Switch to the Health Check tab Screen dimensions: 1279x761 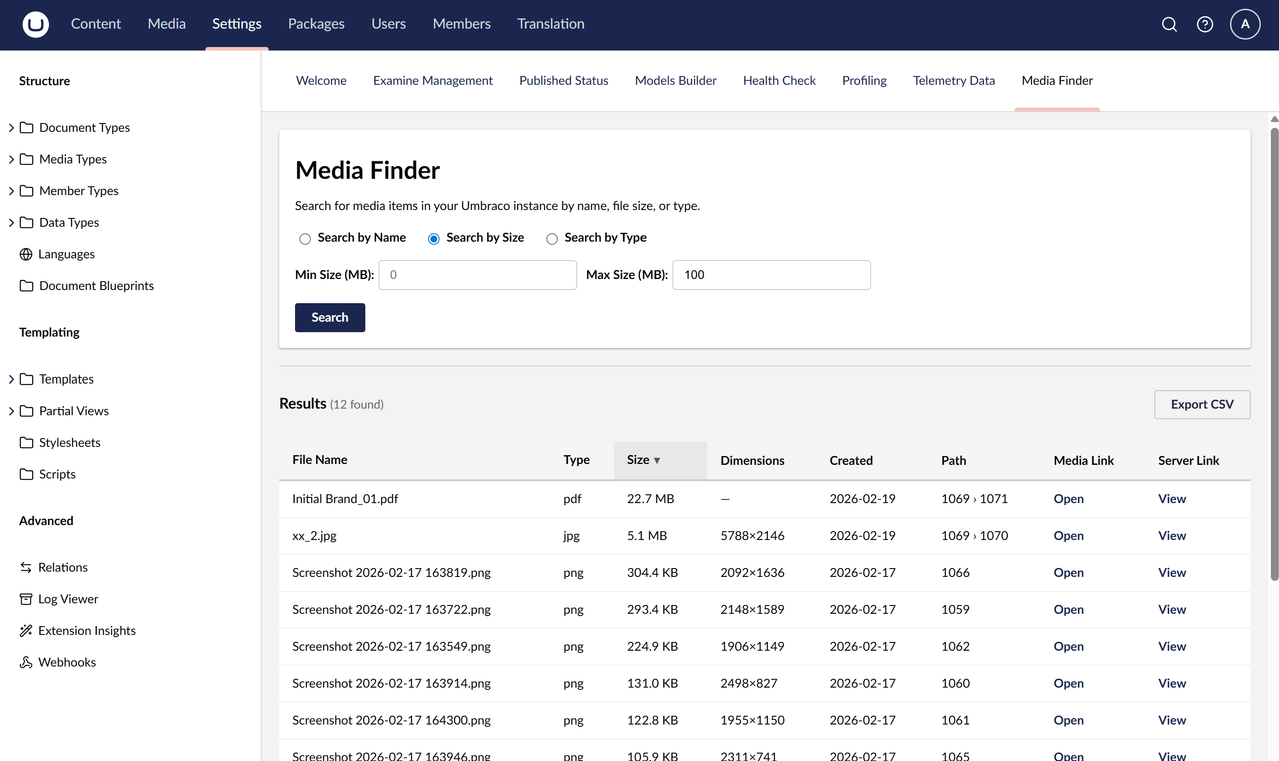[x=779, y=80]
